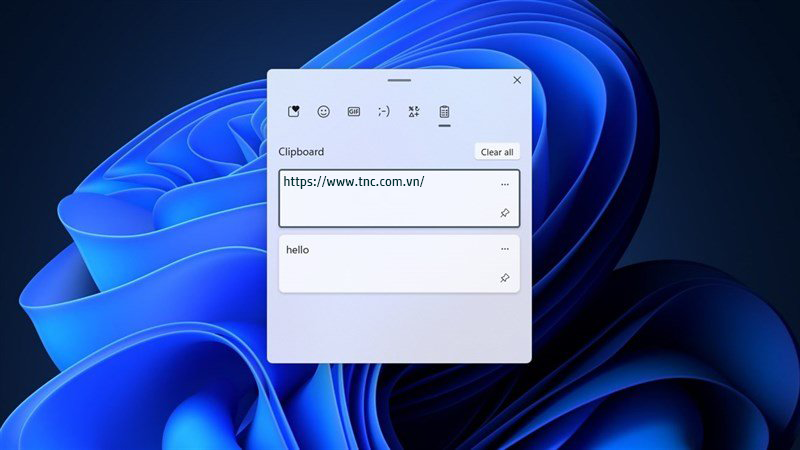800x450 pixels.
Task: Open the GIF tab
Action: 354,111
